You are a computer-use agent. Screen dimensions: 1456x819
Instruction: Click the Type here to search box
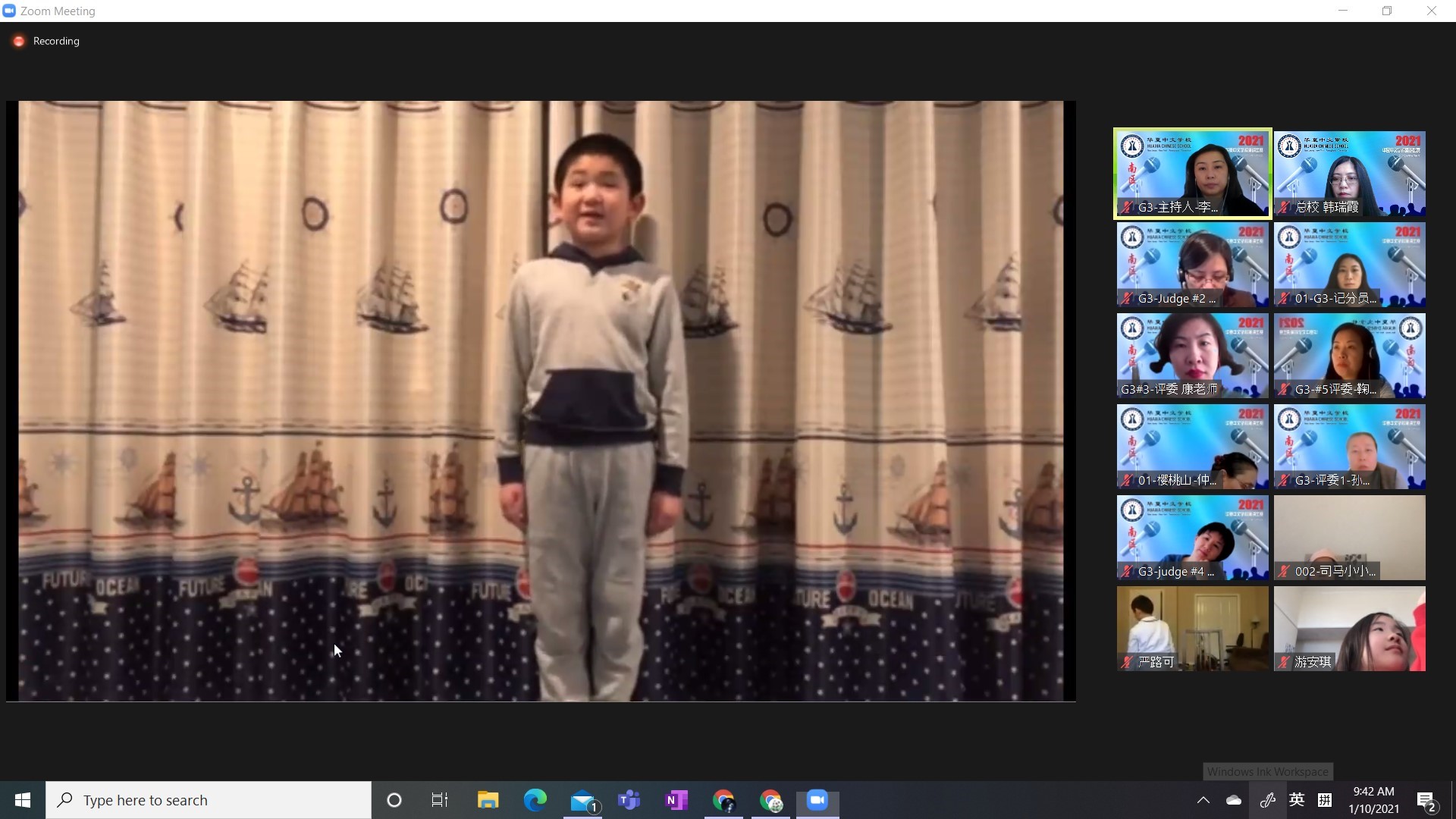click(x=209, y=800)
